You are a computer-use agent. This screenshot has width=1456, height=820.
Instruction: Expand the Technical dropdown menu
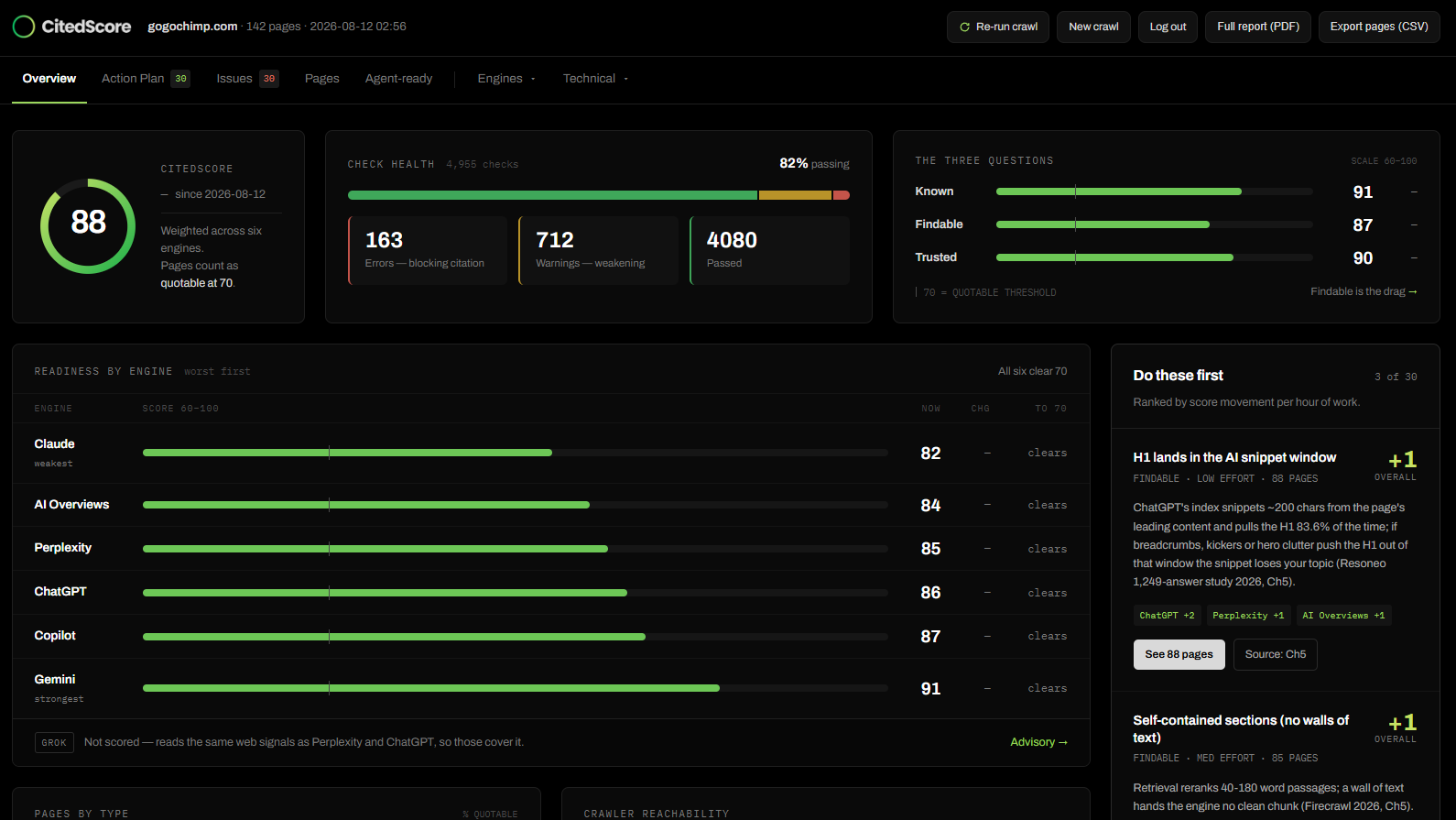596,79
